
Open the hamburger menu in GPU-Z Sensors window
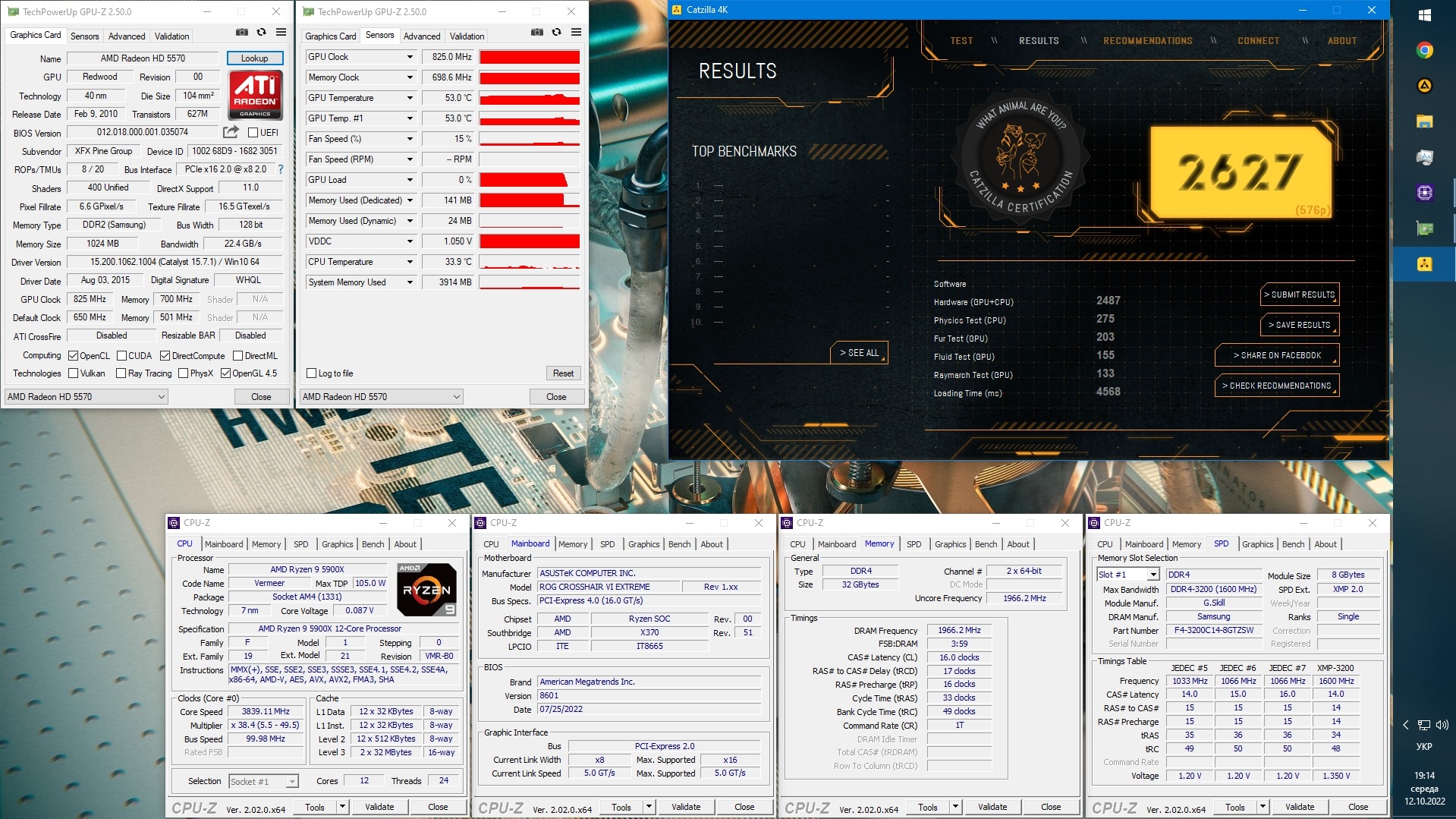(x=576, y=33)
